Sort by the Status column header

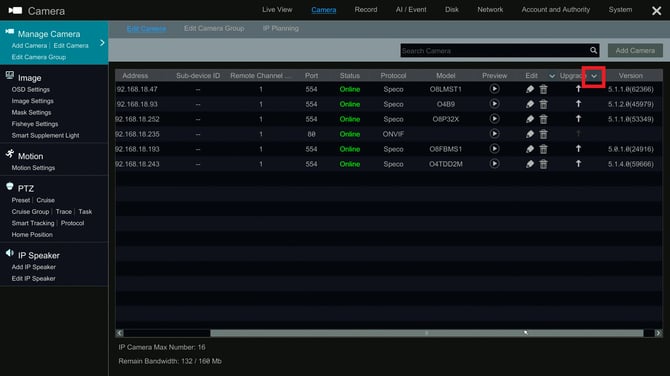pos(350,76)
